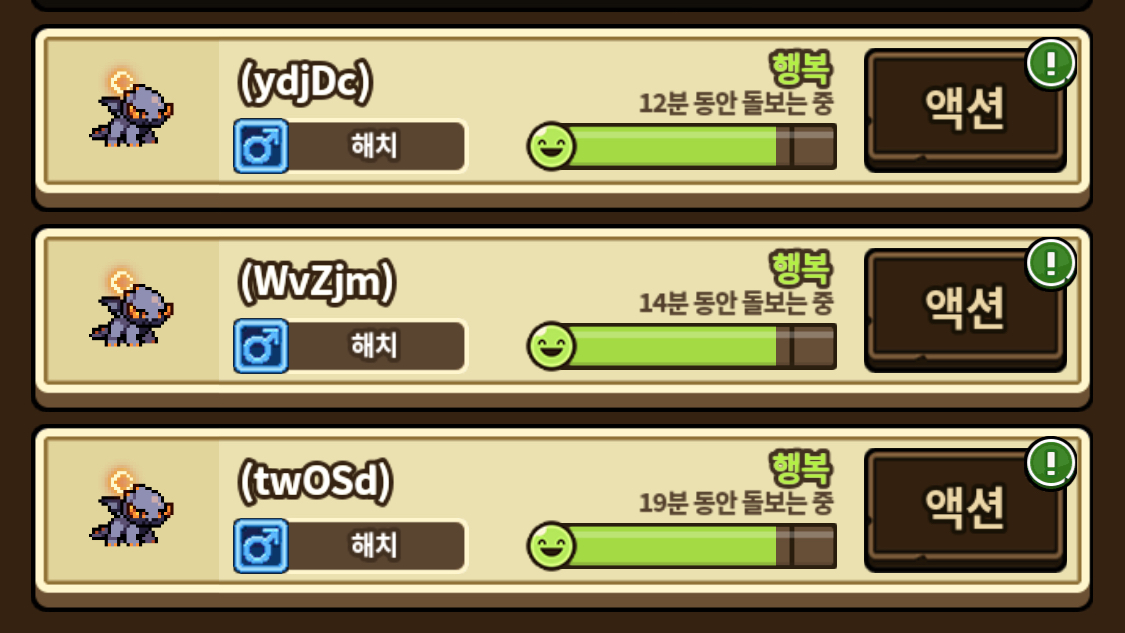Select the 해치 label under ydjDc
The image size is (1125, 633).
pos(374,146)
